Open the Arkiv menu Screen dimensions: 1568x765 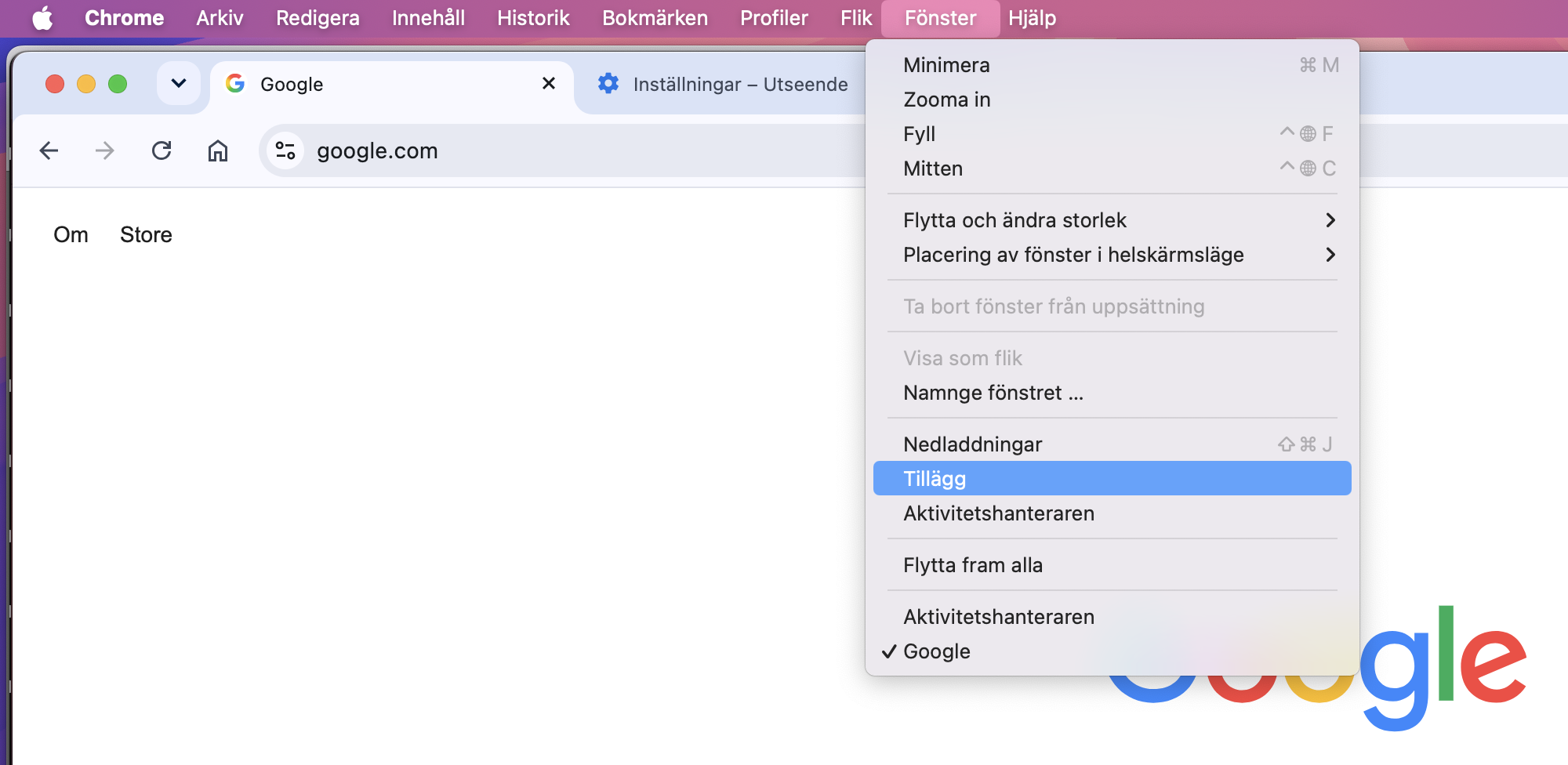pyautogui.click(x=220, y=18)
